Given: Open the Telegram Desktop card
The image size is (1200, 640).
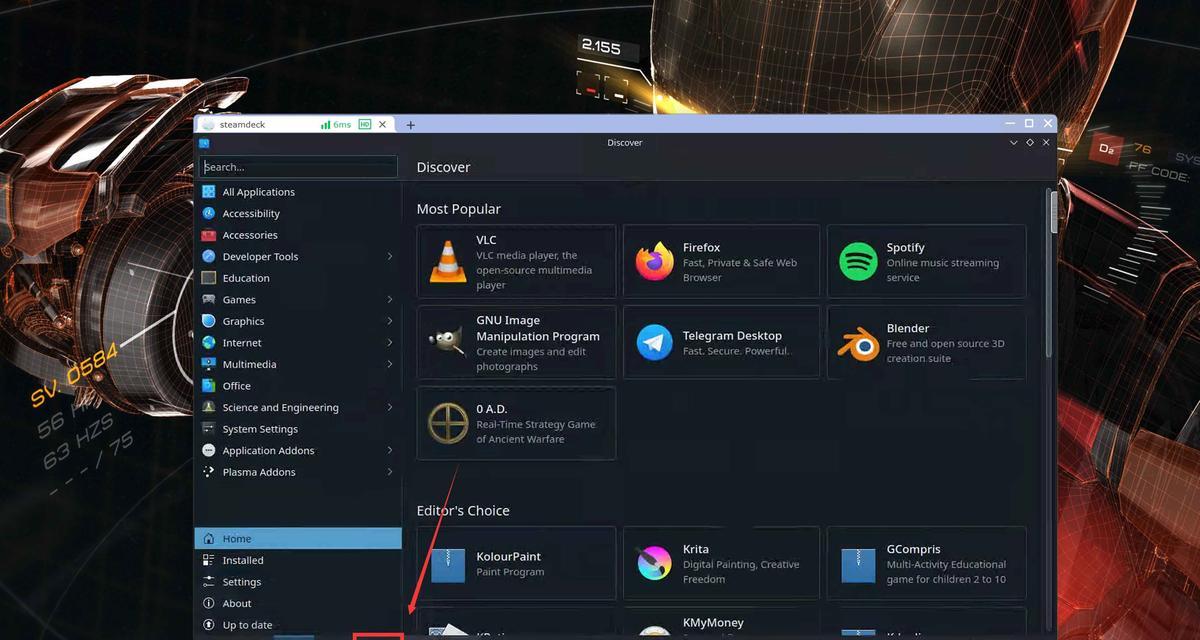Looking at the screenshot, I should [721, 342].
